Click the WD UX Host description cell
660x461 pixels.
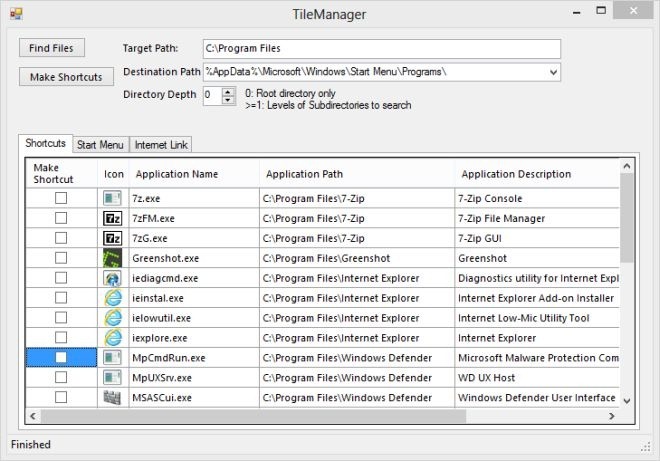coord(537,378)
